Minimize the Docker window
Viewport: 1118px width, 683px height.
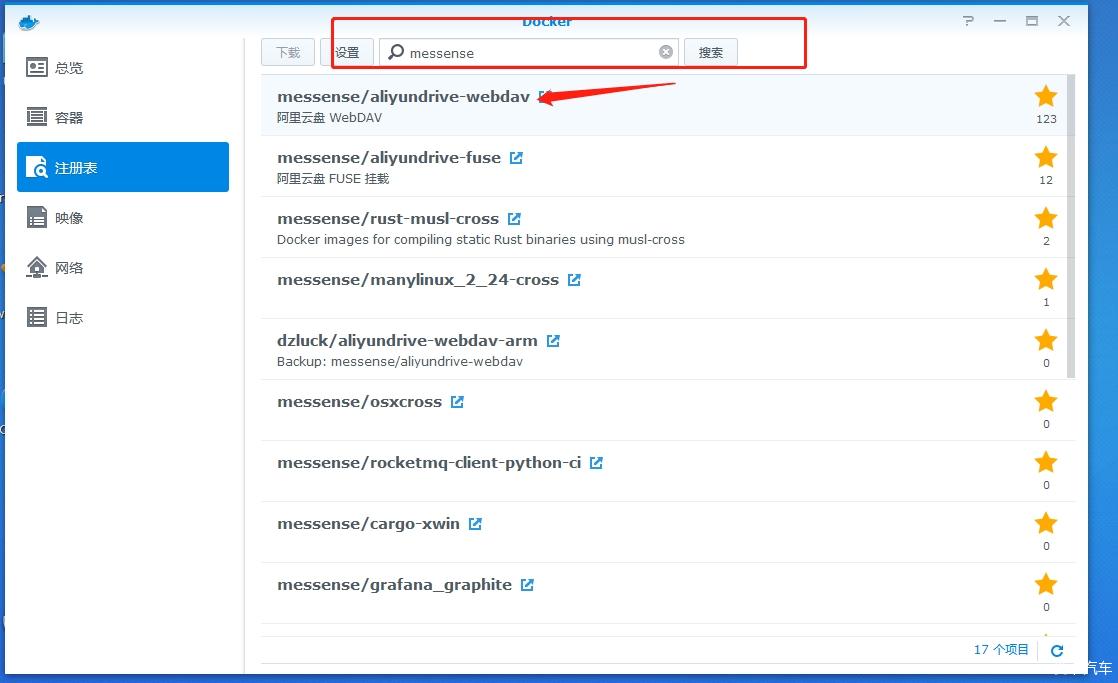(x=1000, y=21)
